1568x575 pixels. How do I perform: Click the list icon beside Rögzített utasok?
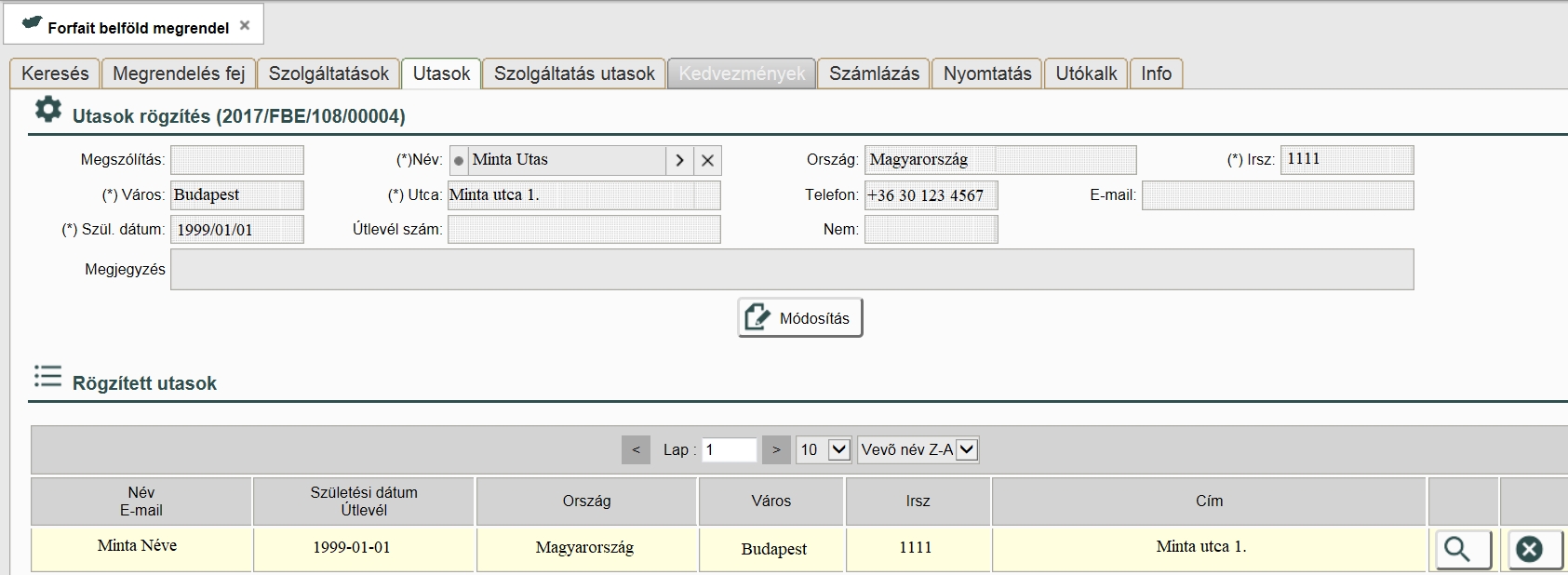point(47,376)
